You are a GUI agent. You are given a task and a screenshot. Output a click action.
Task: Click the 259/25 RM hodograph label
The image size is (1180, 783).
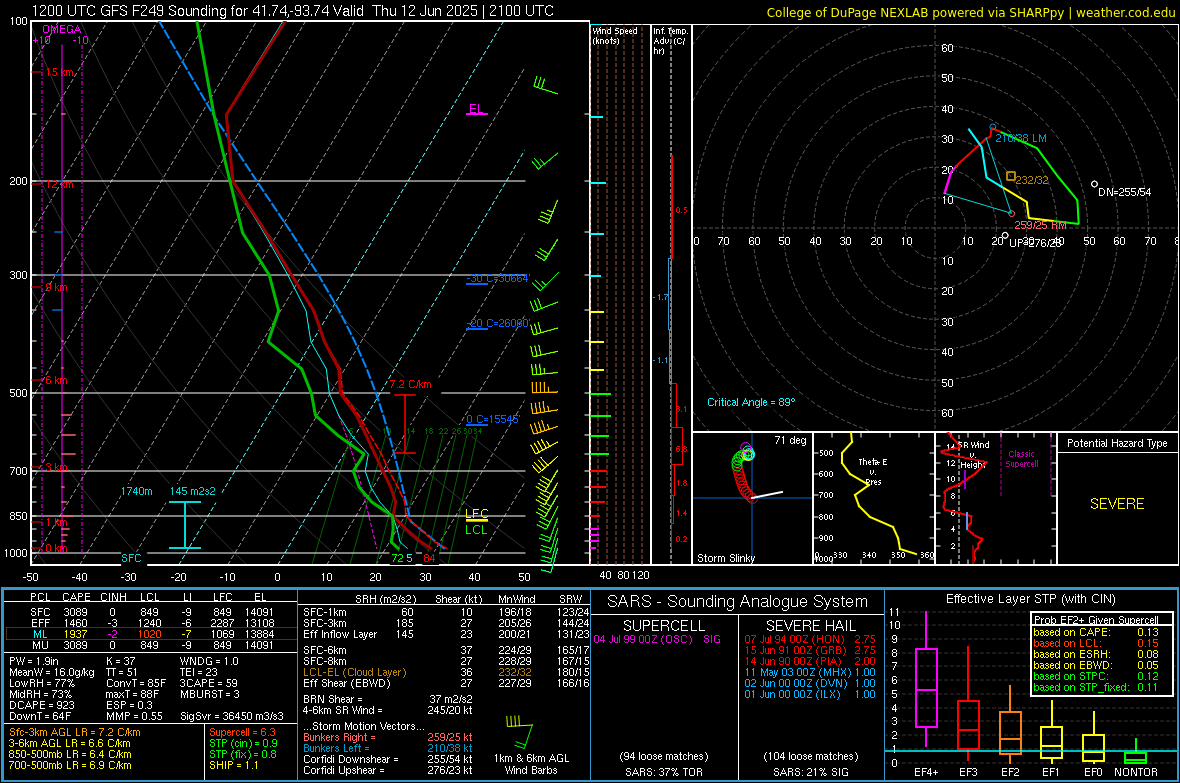(x=1040, y=224)
